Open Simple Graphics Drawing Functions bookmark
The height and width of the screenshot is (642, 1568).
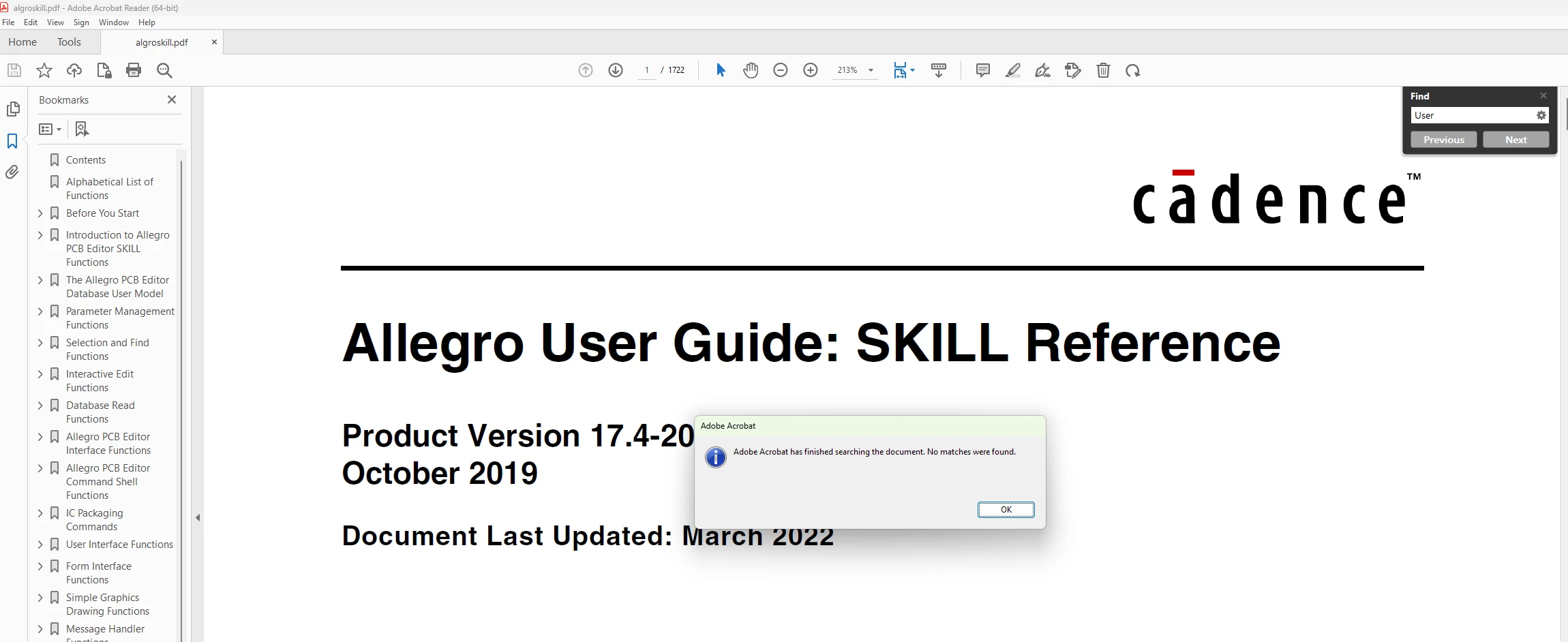(107, 605)
